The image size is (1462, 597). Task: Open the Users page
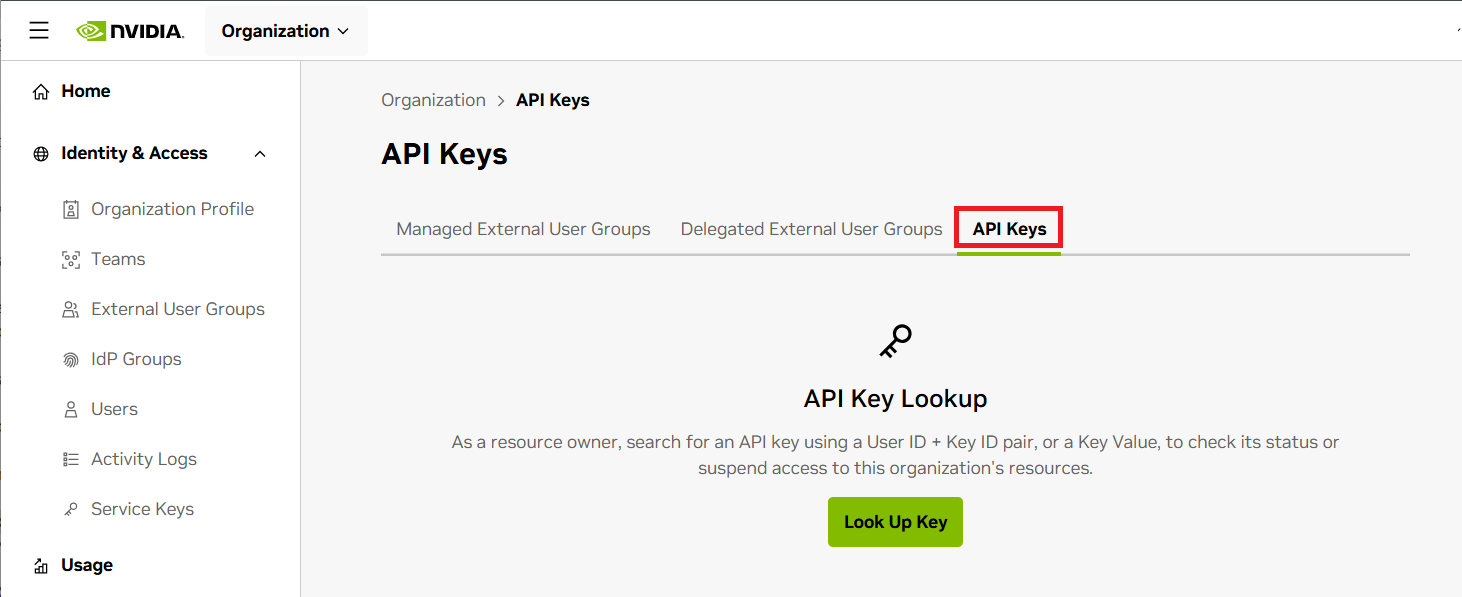coord(114,409)
